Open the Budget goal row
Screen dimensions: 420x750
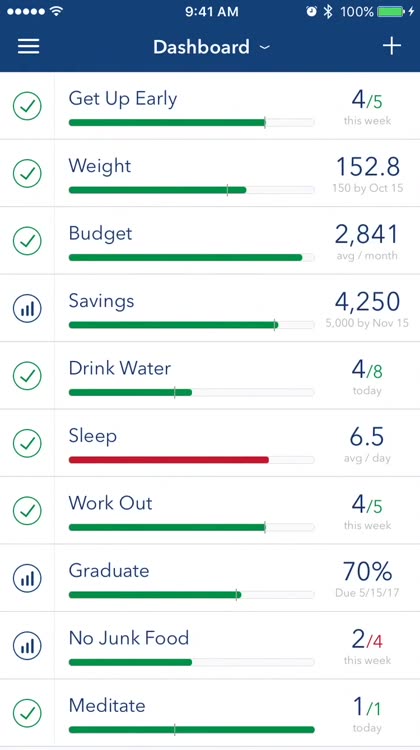[210, 241]
